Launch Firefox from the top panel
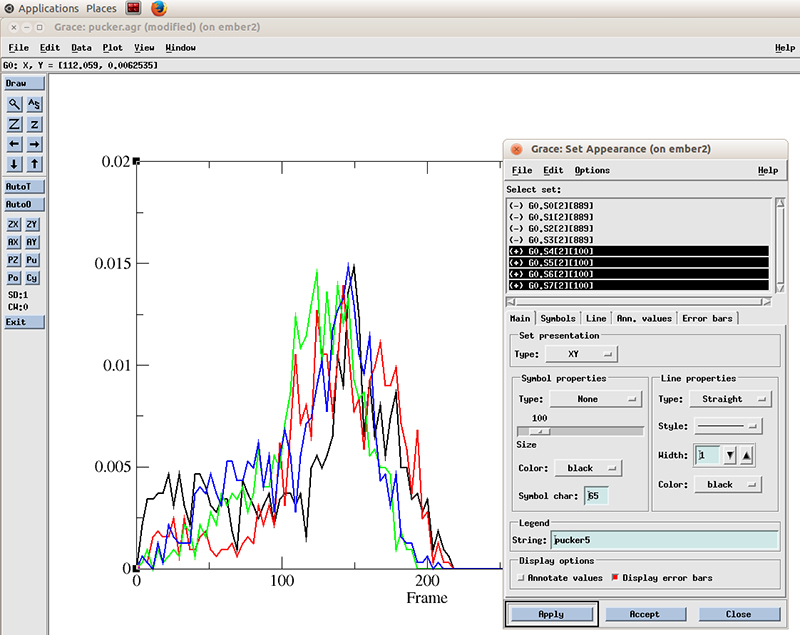The height and width of the screenshot is (635, 800). 158,8
